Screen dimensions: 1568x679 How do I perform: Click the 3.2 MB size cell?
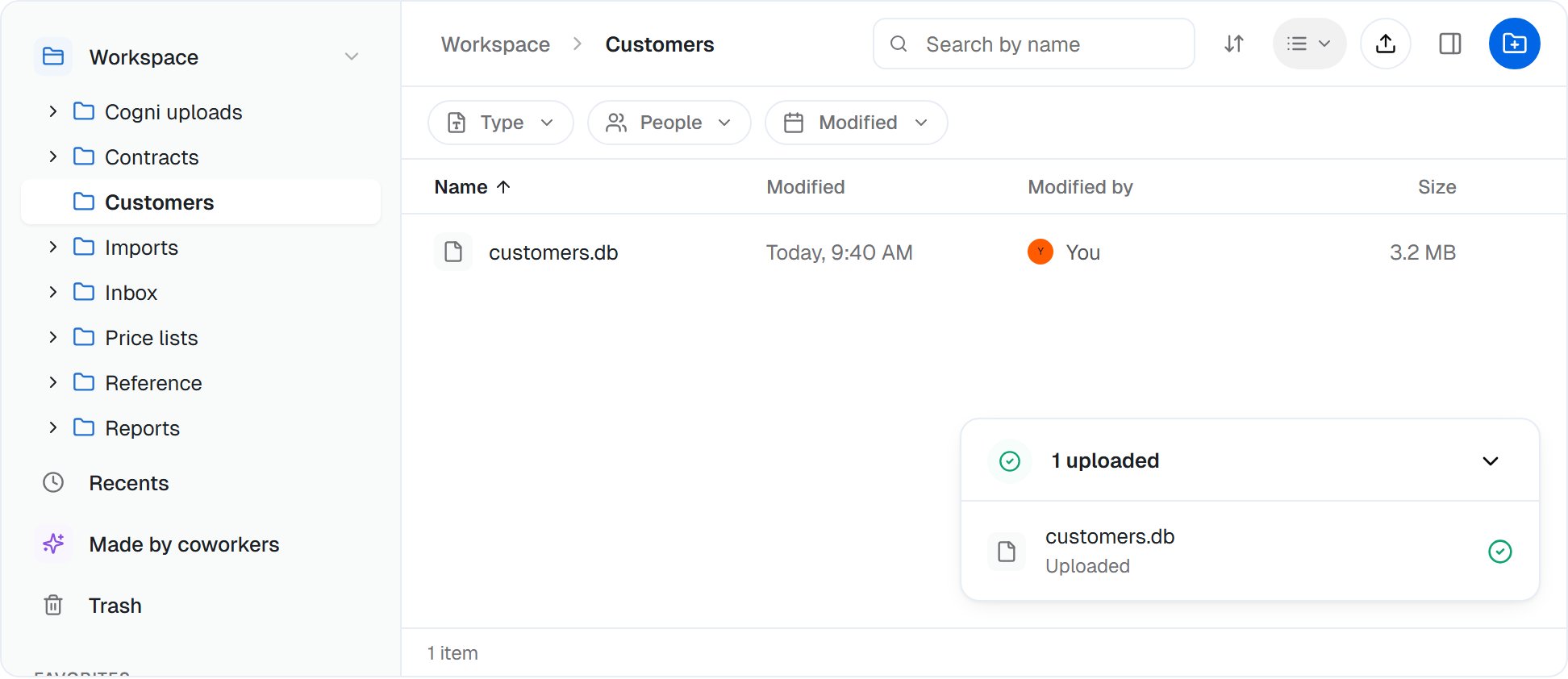point(1422,252)
